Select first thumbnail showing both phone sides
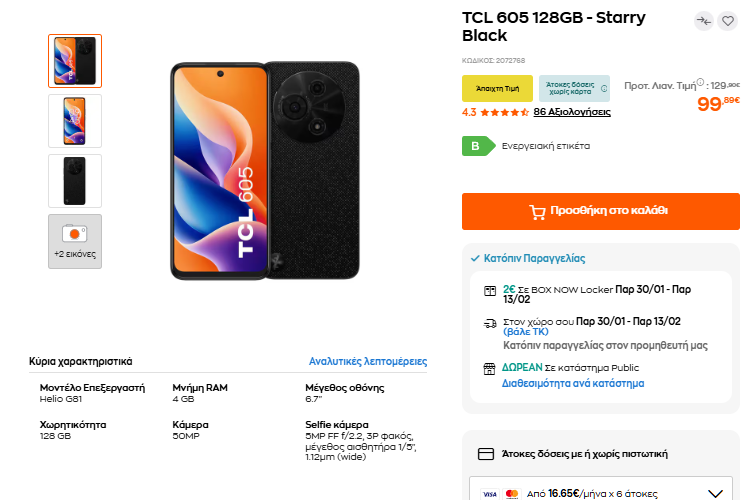Viewport: 750px width, 500px height. point(75,61)
